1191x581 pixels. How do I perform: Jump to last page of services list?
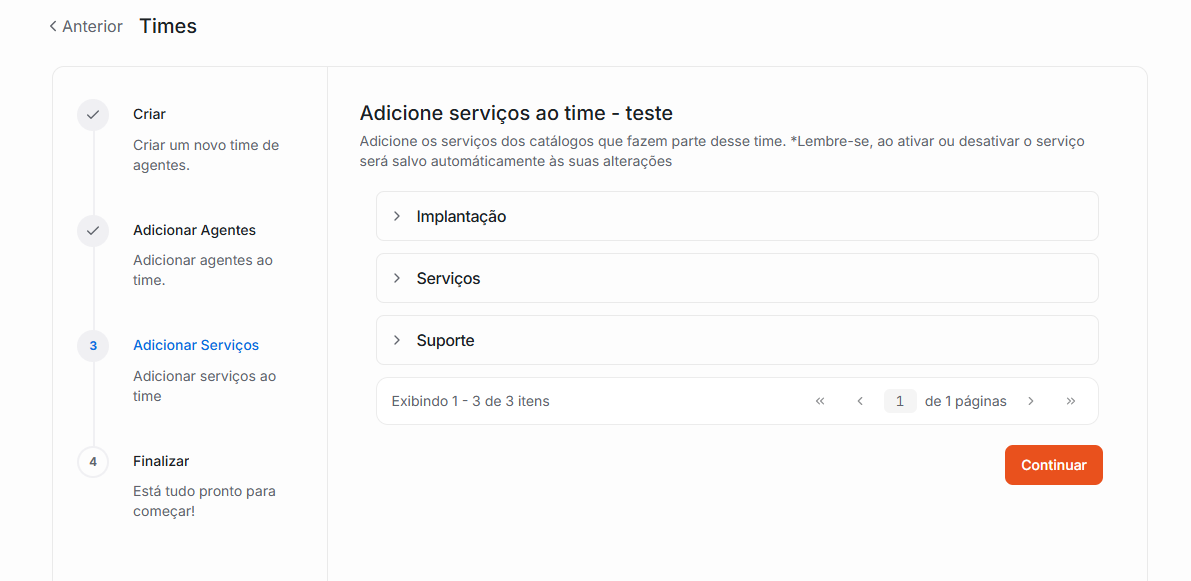1071,401
